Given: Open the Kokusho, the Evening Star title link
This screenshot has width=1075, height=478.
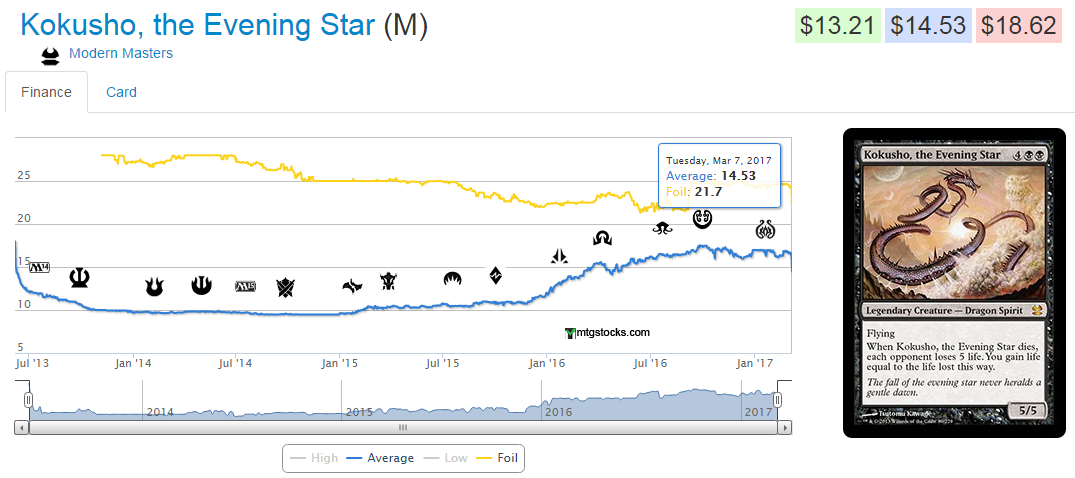Looking at the screenshot, I should (x=198, y=25).
